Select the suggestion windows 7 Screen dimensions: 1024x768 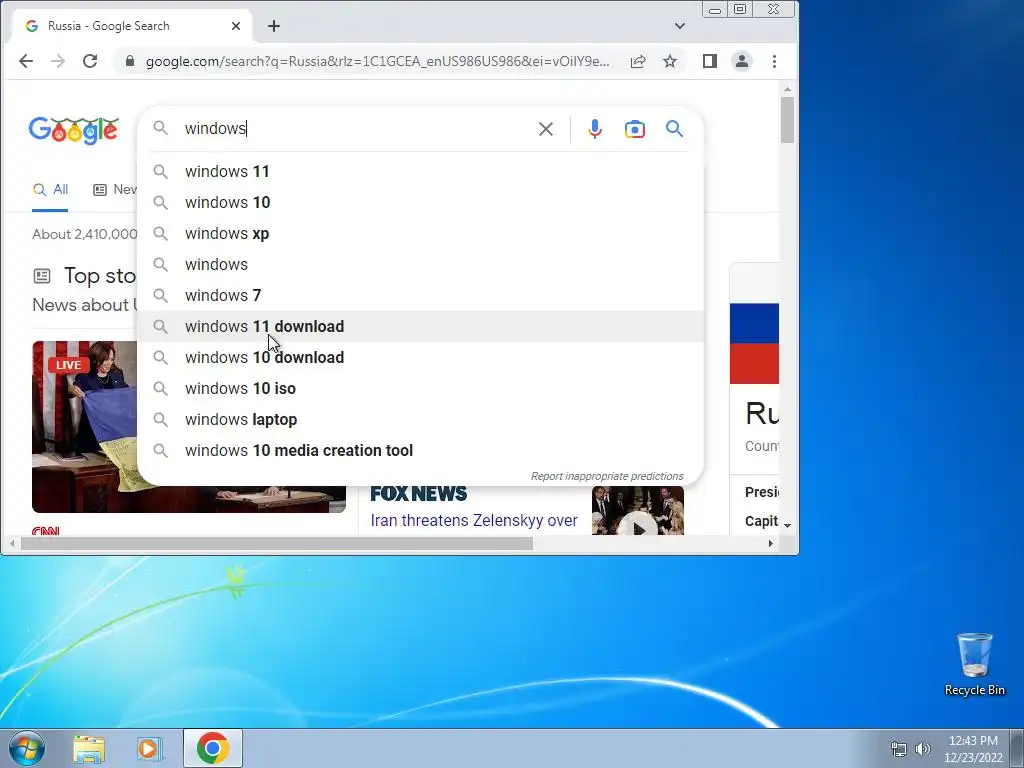[421, 295]
